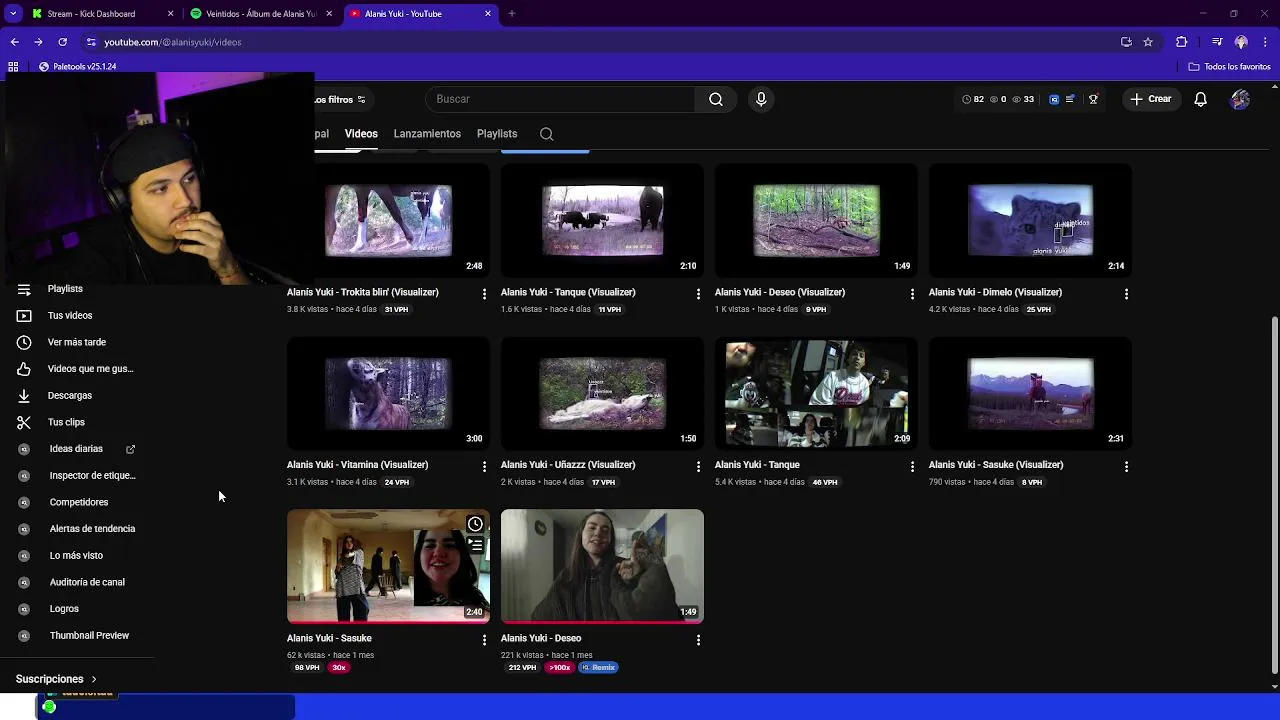
Task: Open a new browser tab
Action: pos(511,14)
